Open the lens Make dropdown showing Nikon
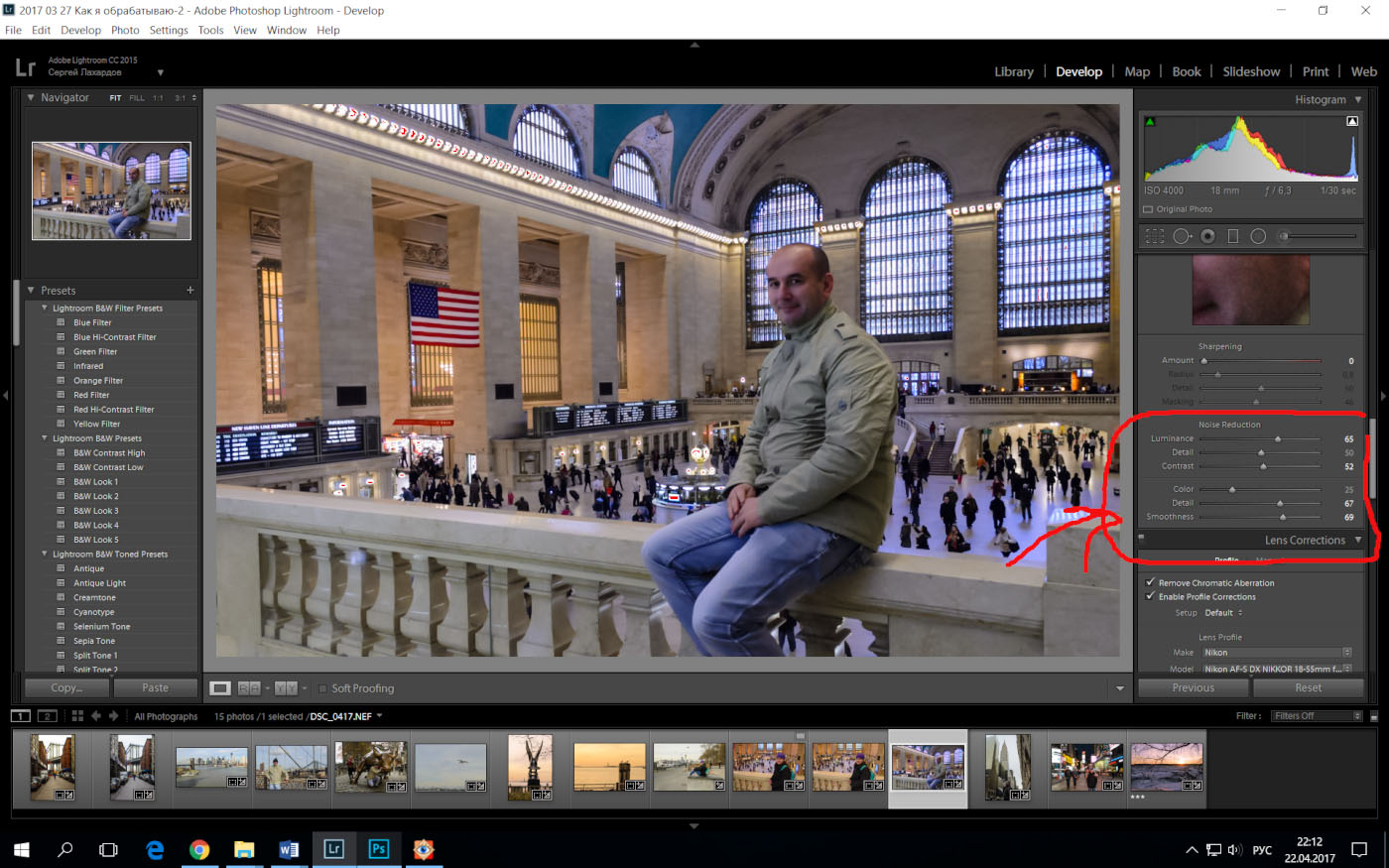Image resolution: width=1389 pixels, height=868 pixels. (1277, 653)
